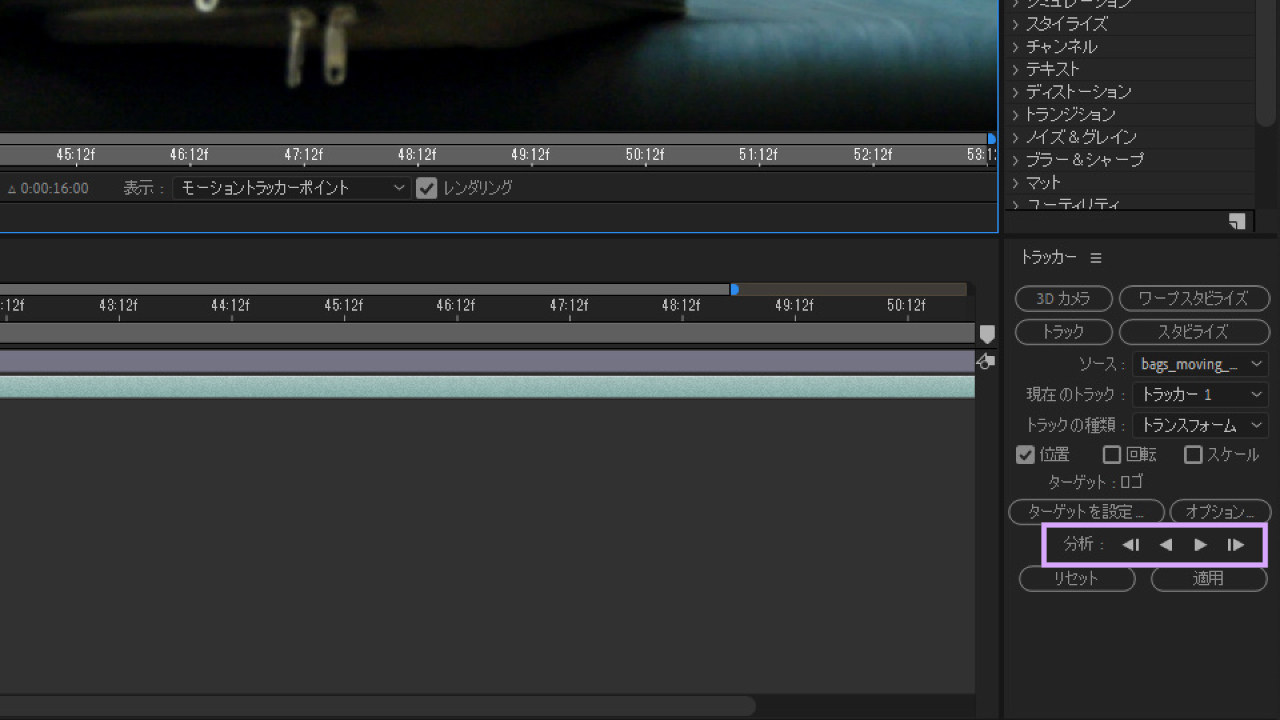
Task: Expand the マット effects category
Action: click(1015, 182)
